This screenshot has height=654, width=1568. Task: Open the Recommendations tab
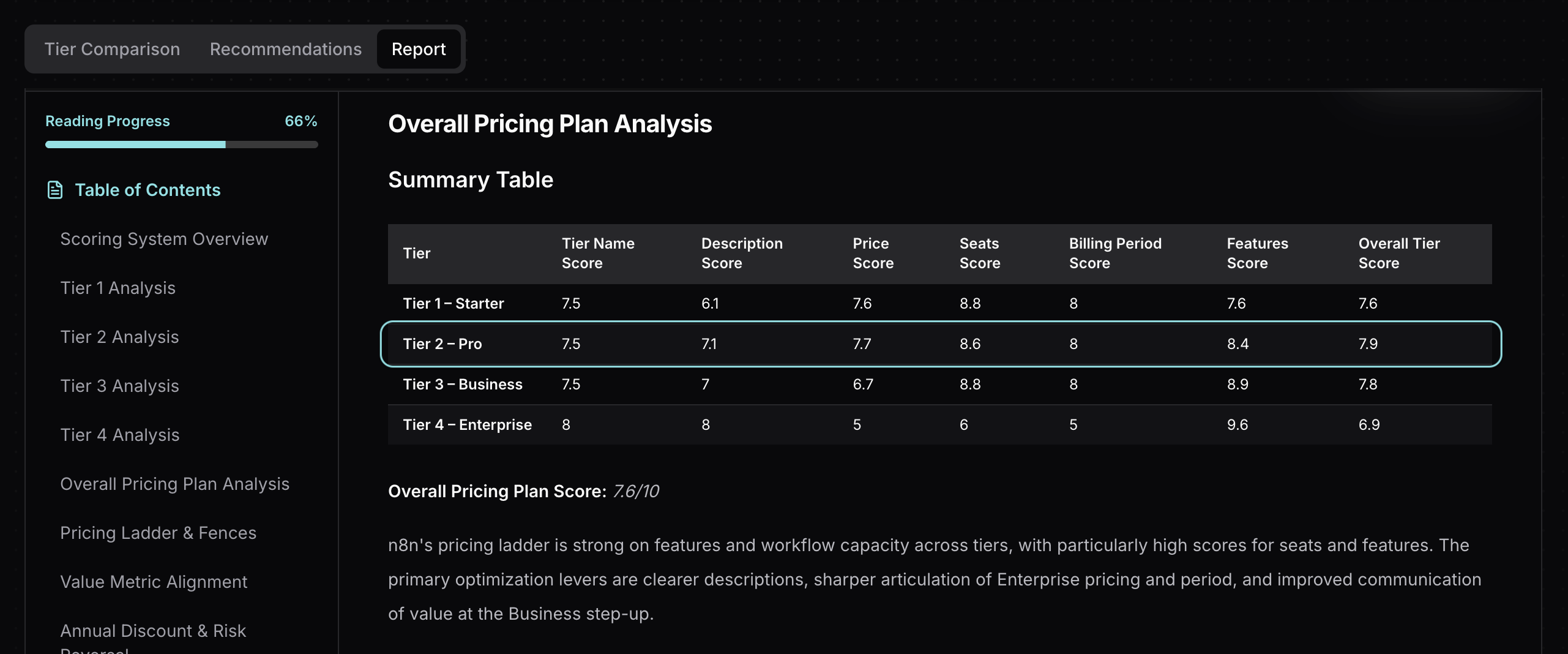pyautogui.click(x=285, y=49)
